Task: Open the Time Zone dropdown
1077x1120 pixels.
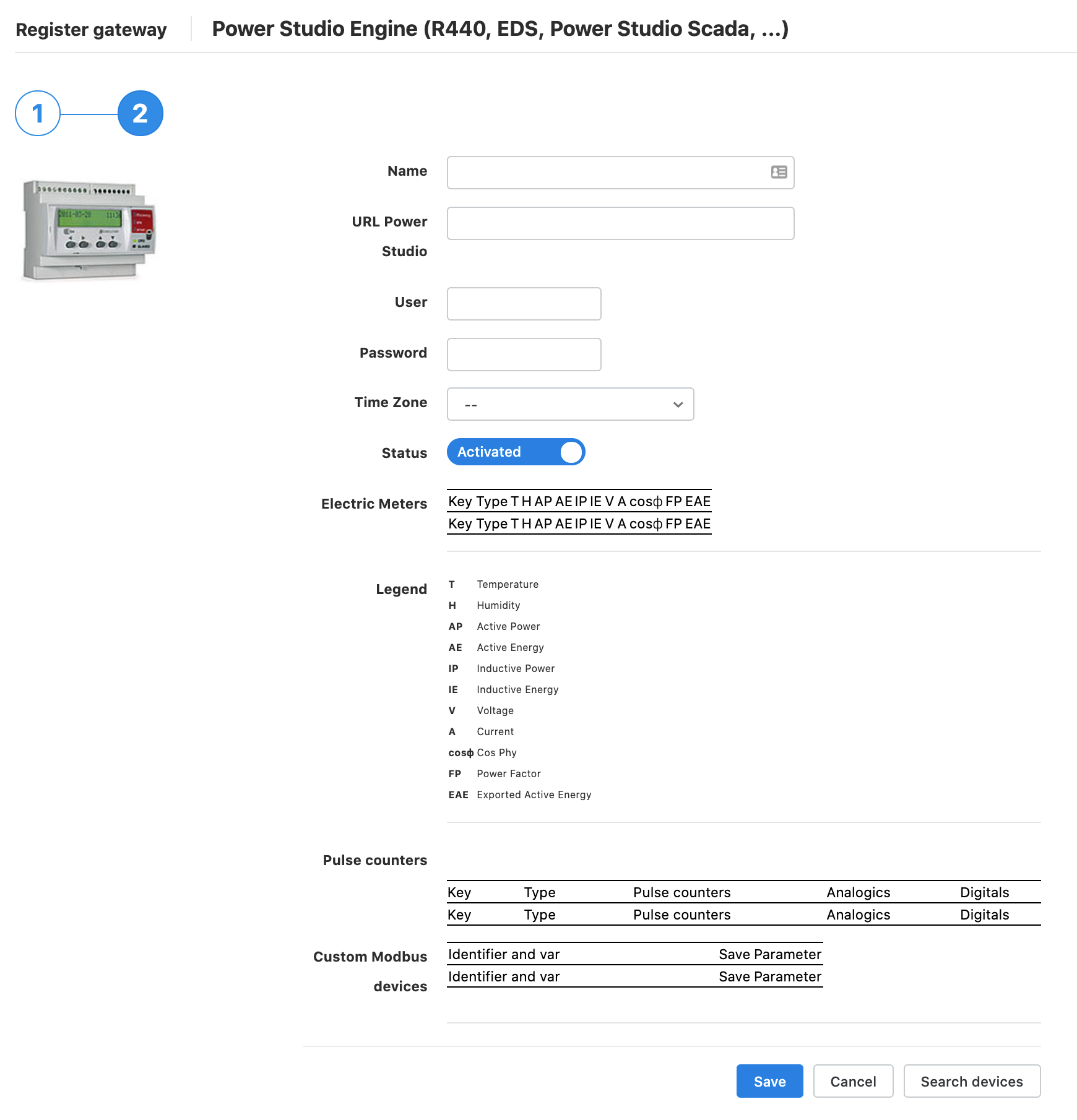Action: 570,404
